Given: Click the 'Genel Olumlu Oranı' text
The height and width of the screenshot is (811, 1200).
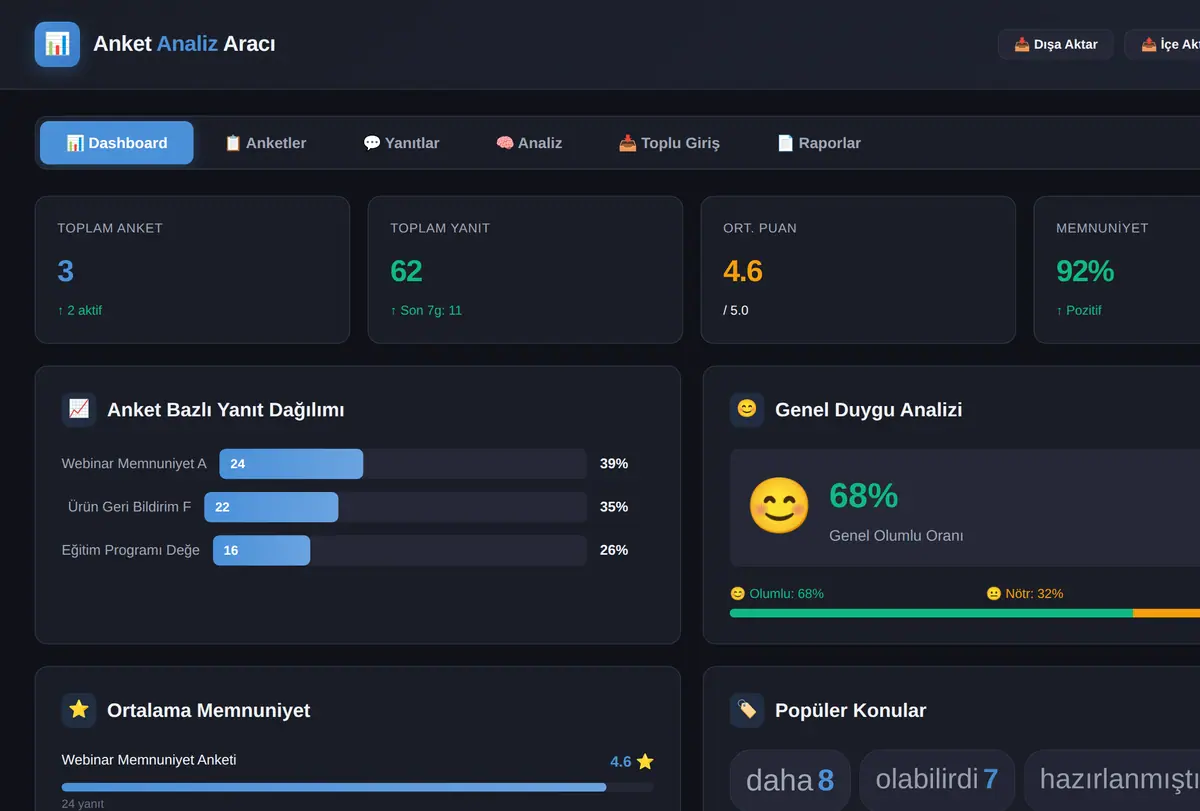Looking at the screenshot, I should (896, 536).
